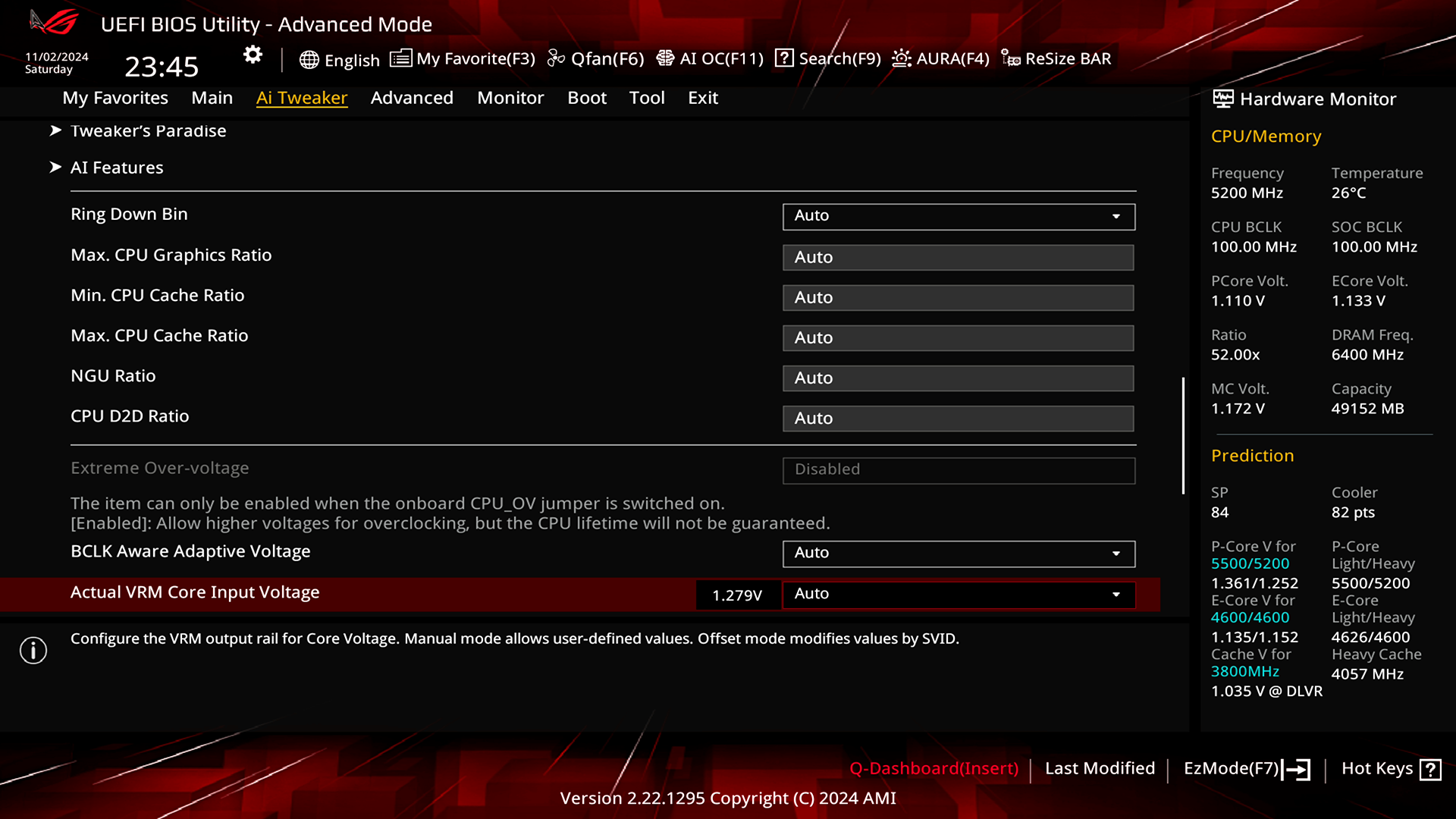Image resolution: width=1456 pixels, height=819 pixels.
Task: Open My Favorite list icon
Action: pyautogui.click(x=400, y=58)
